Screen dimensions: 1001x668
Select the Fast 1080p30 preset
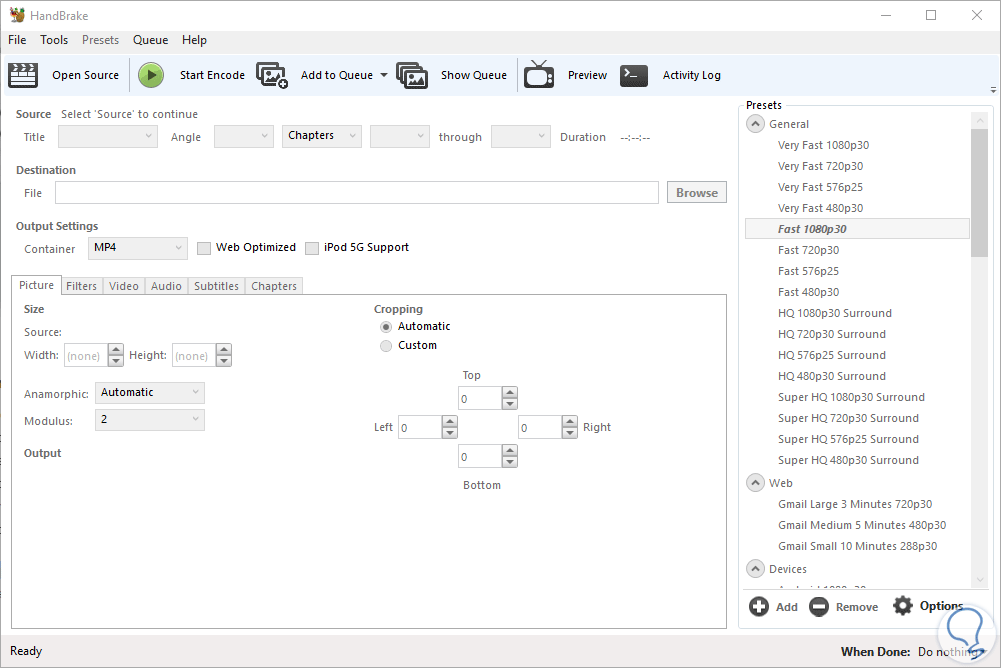click(x=857, y=229)
